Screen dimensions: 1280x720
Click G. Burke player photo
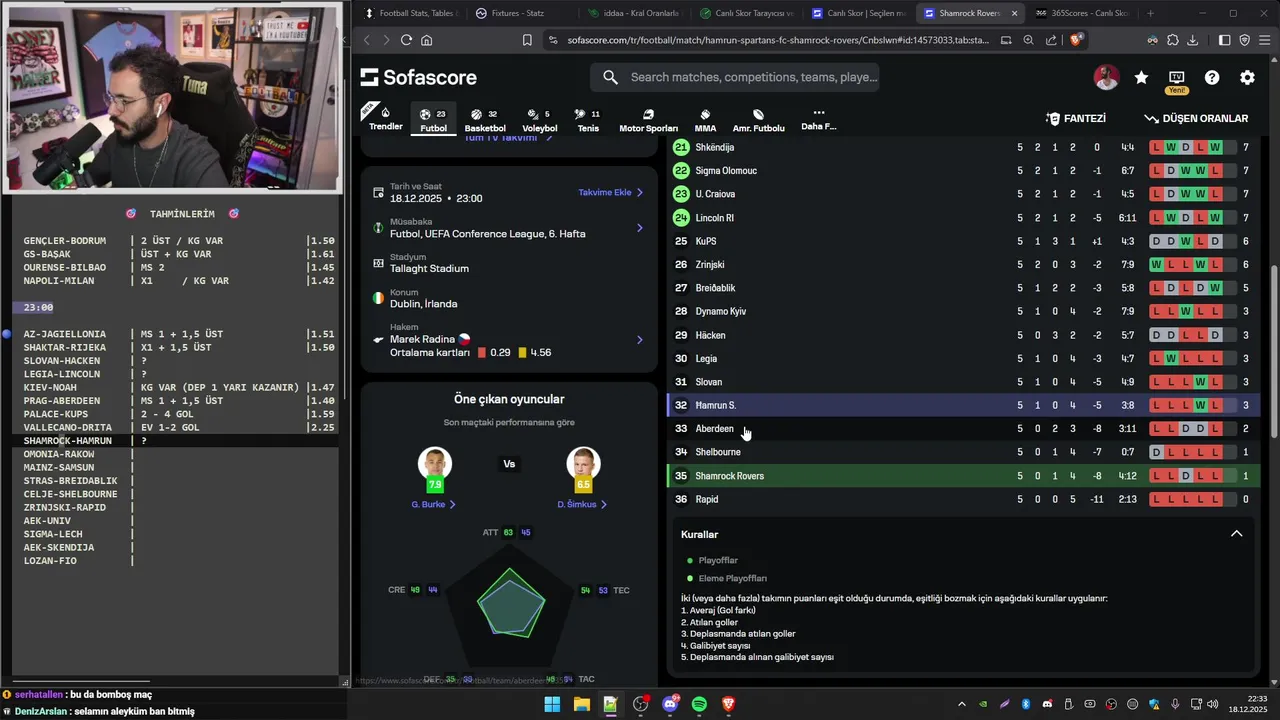pos(434,464)
